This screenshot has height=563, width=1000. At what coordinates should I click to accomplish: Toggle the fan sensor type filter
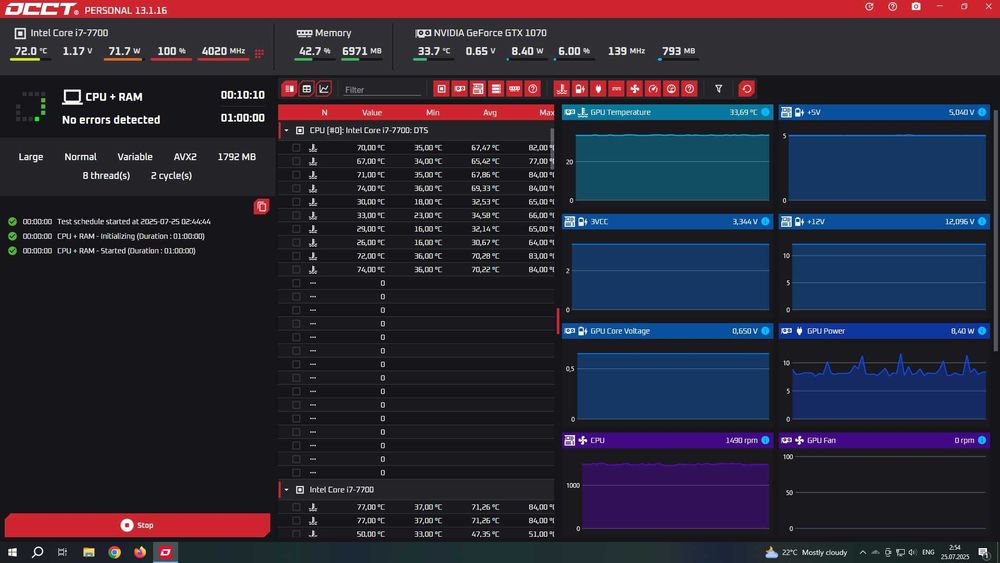click(635, 89)
